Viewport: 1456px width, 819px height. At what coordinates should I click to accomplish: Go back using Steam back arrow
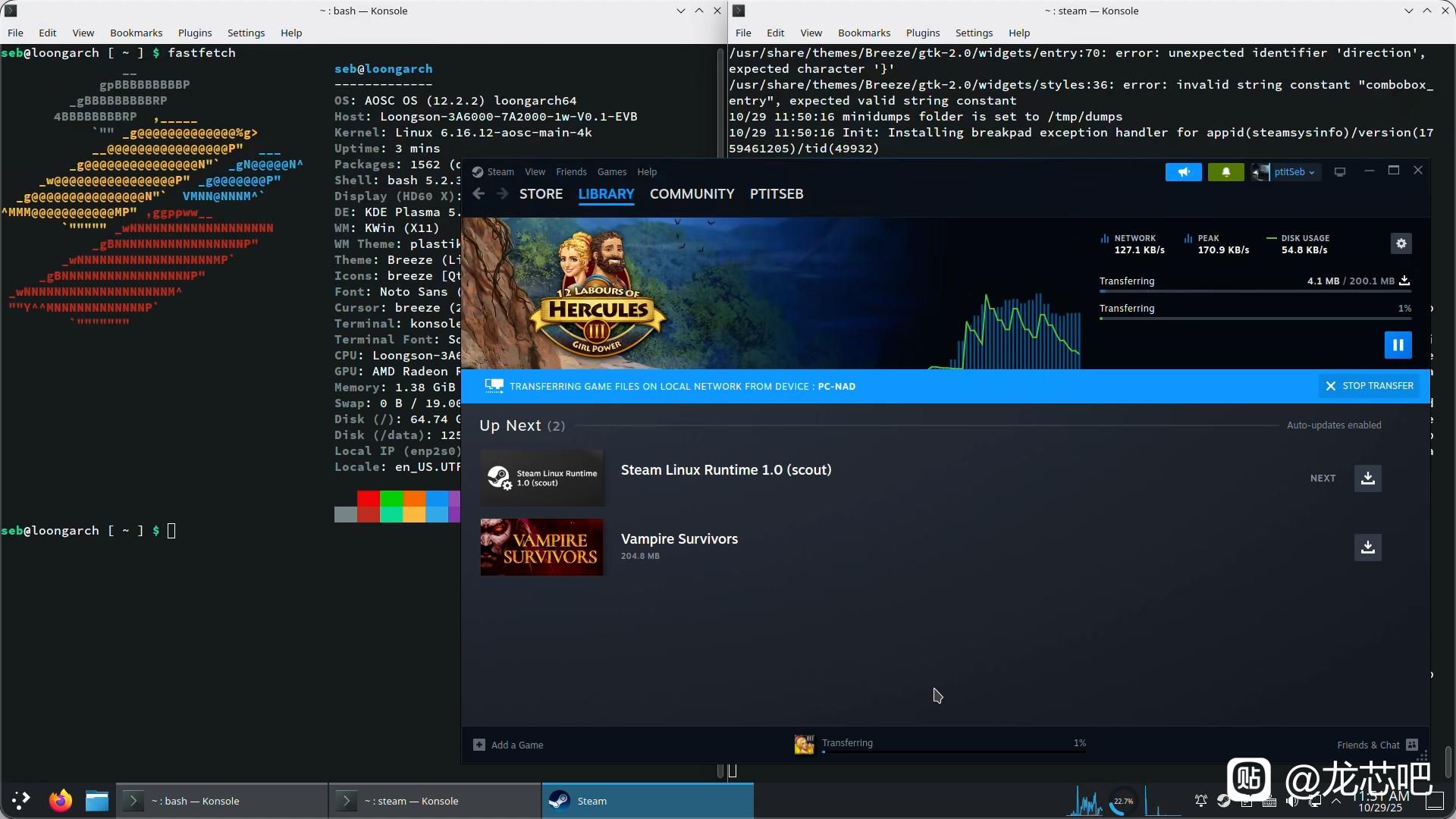[479, 194]
